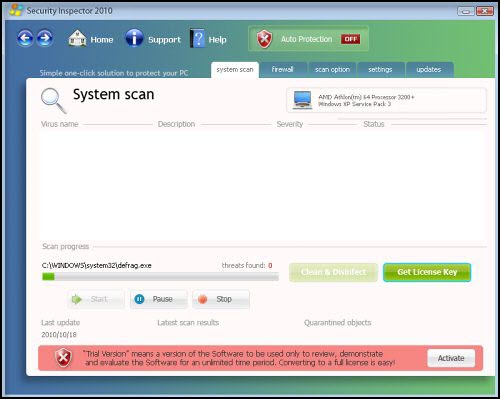Click the forward arrow navigation icon

click(45, 39)
